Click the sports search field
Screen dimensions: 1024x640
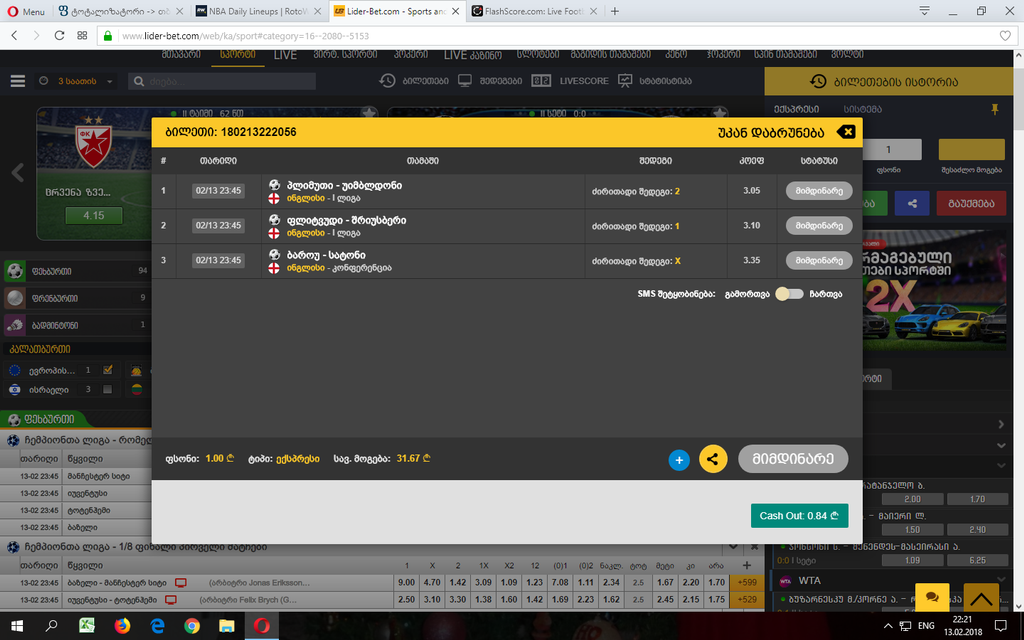pyautogui.click(x=222, y=81)
